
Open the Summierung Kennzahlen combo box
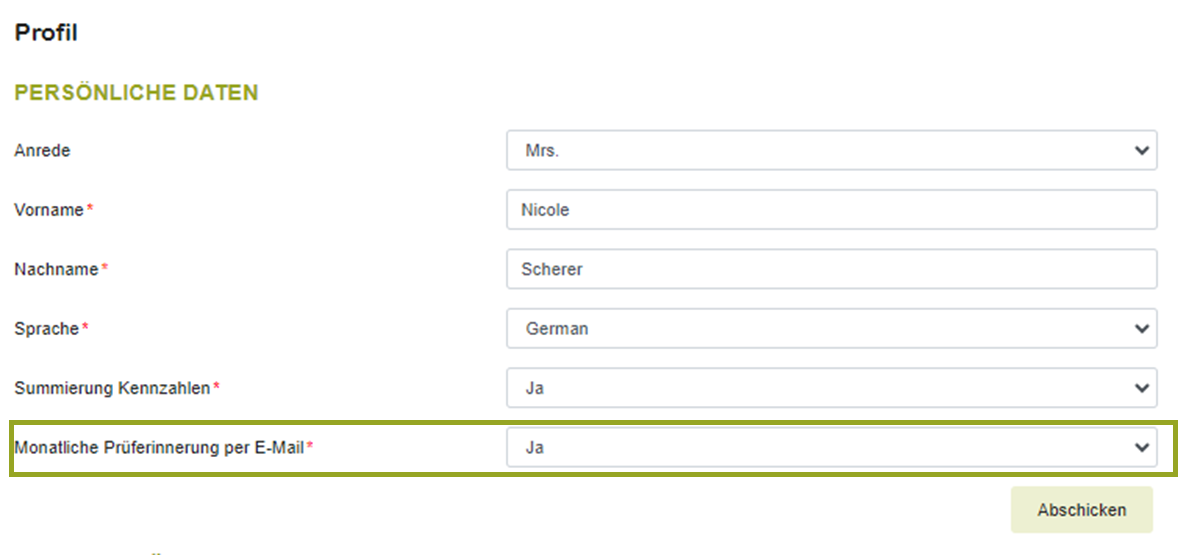tap(830, 388)
